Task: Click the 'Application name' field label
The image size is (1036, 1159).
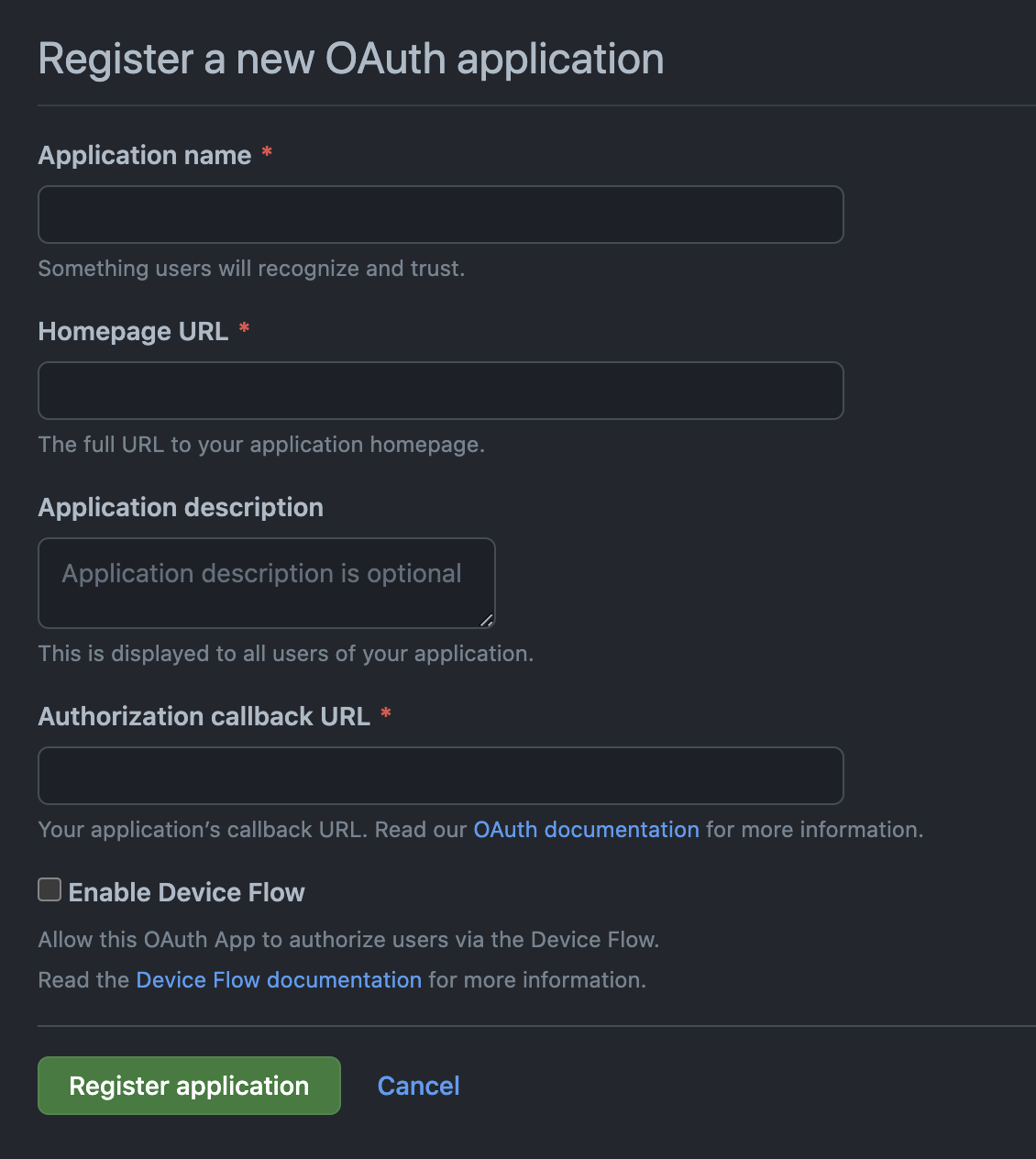Action: coord(145,156)
